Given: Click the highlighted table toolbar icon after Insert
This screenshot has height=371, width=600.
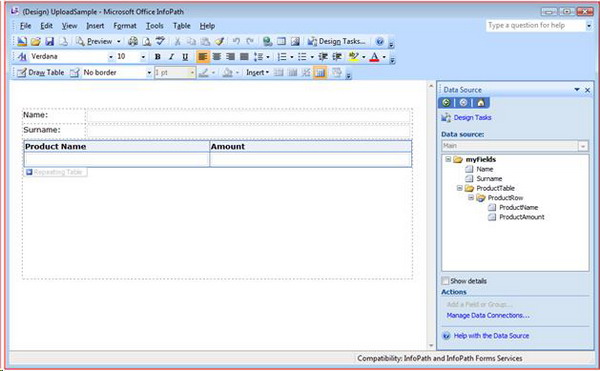Looking at the screenshot, I should (x=320, y=73).
